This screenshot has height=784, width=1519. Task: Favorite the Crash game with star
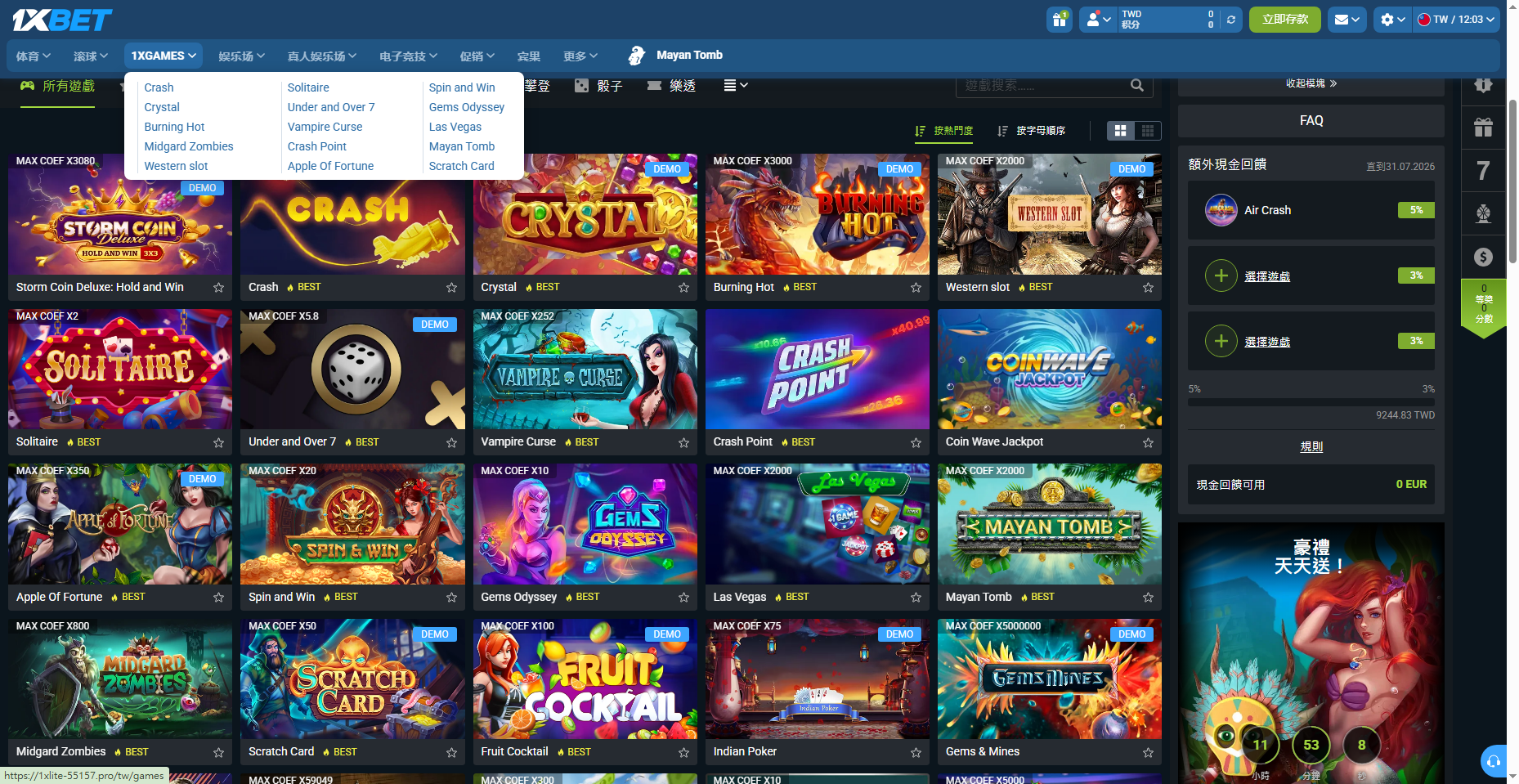tap(451, 288)
